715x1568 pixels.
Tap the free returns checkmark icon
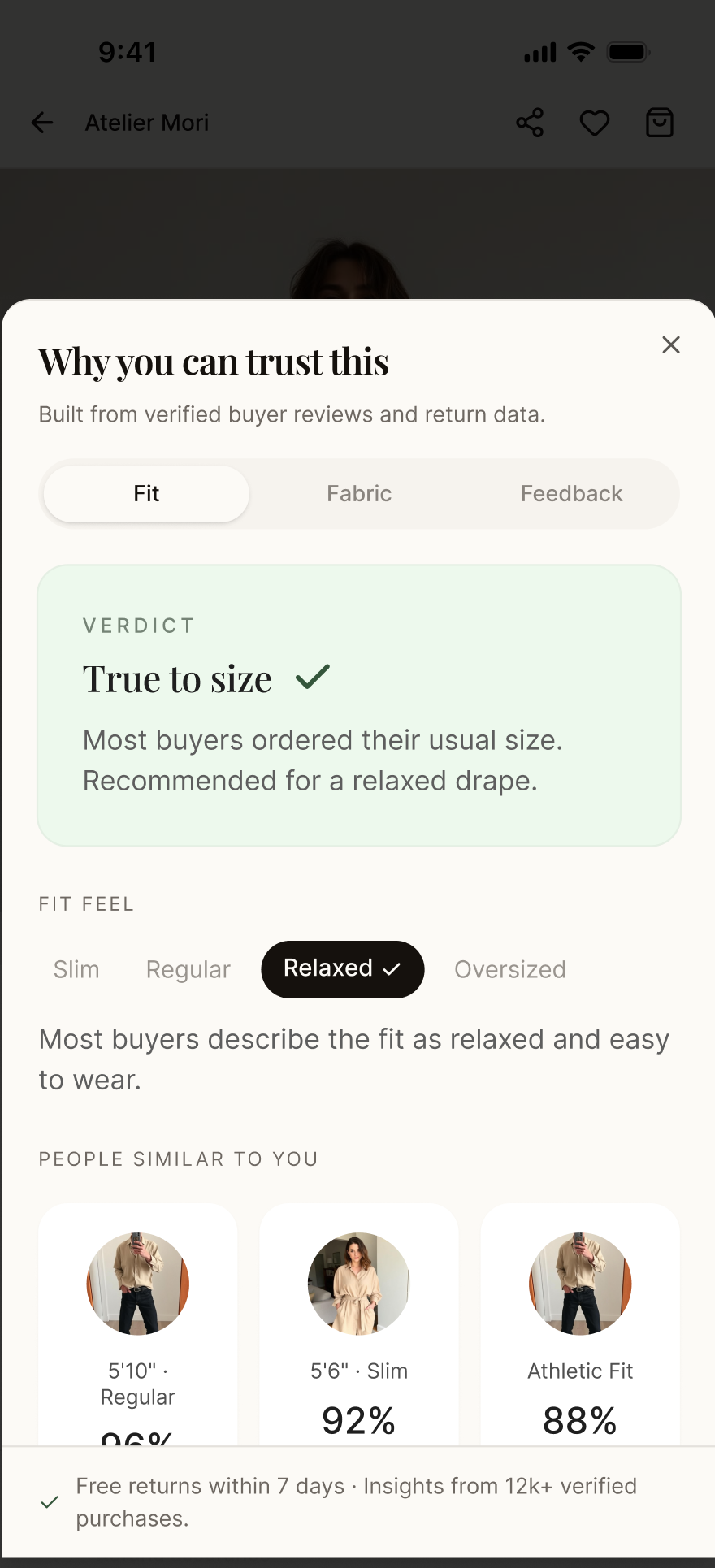[x=50, y=1502]
